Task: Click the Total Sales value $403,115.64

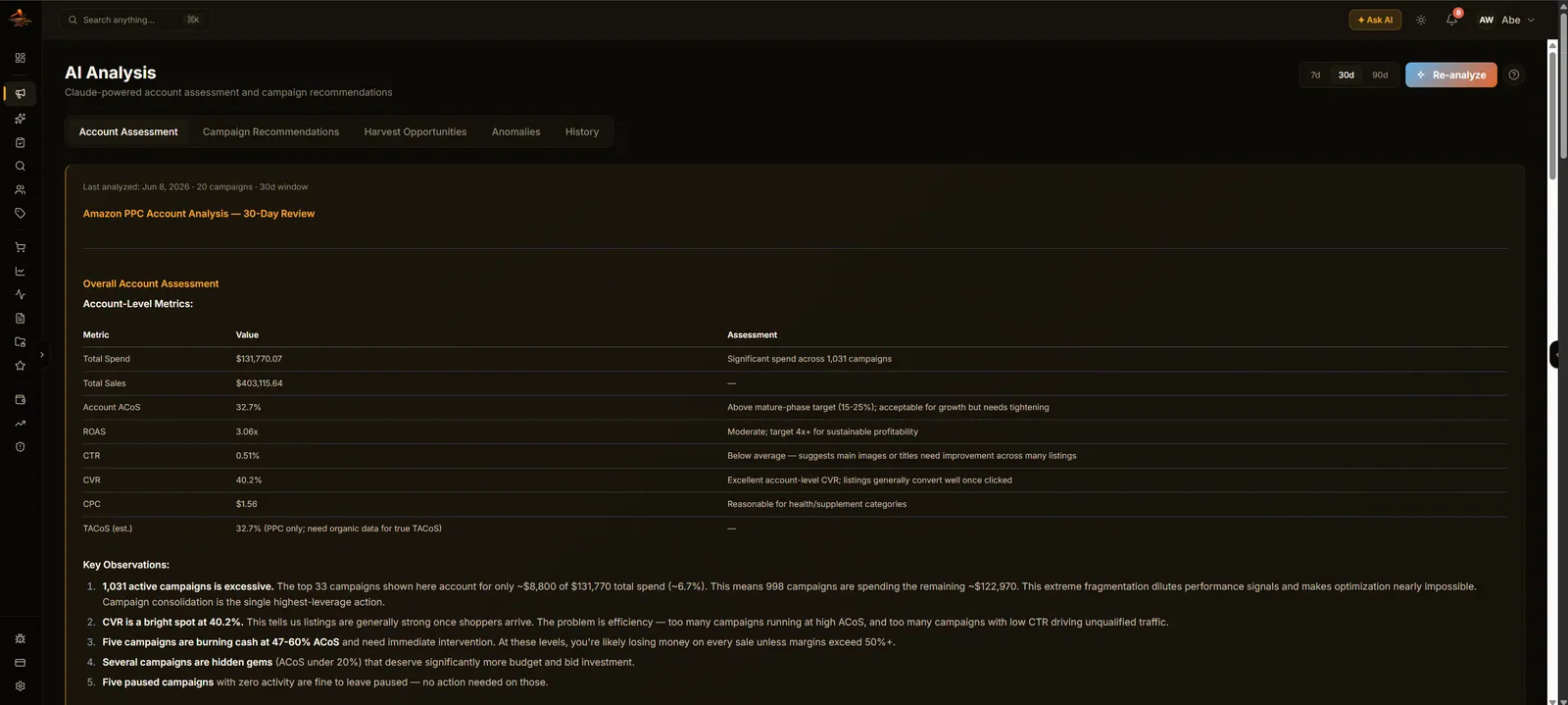Action: tap(259, 383)
